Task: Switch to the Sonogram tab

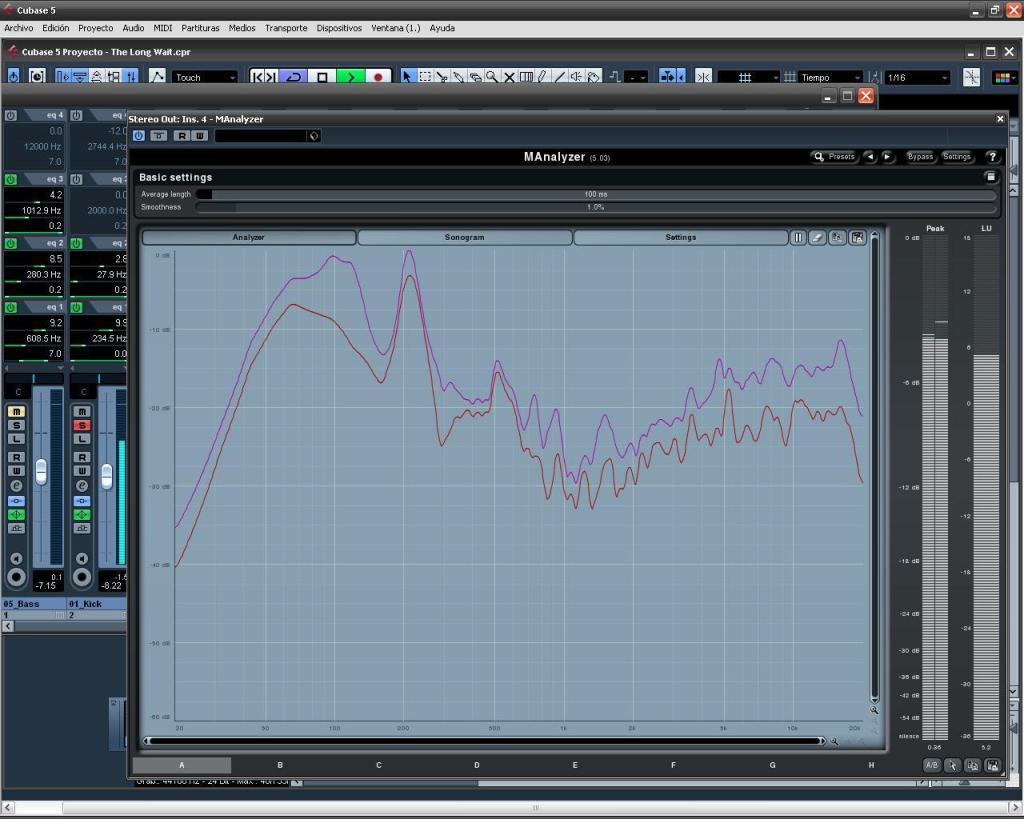Action: (x=464, y=238)
